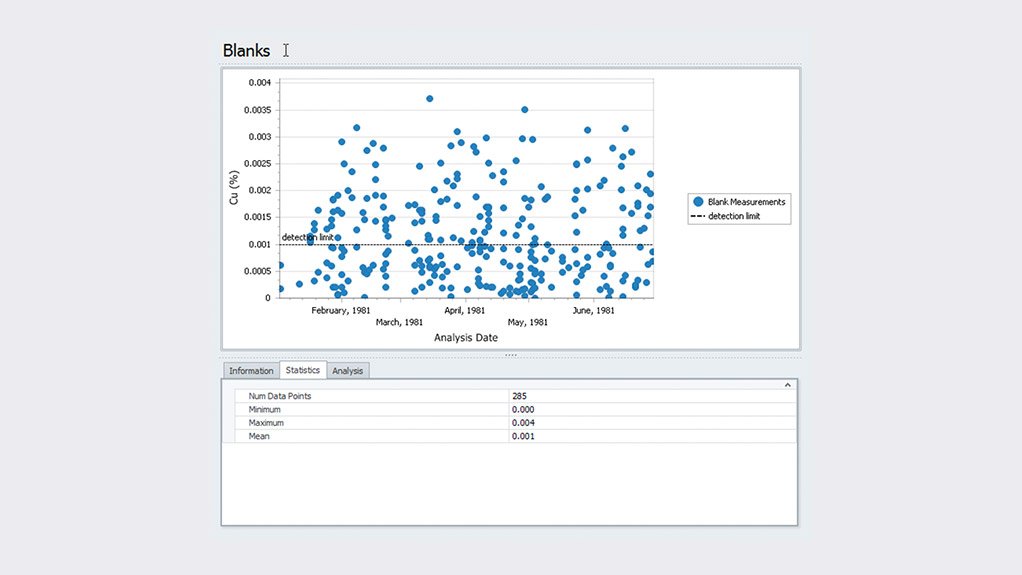Screen dimensions: 1022x575
Task: Click the 0.0035 y-axis tick label
Action: pos(257,110)
